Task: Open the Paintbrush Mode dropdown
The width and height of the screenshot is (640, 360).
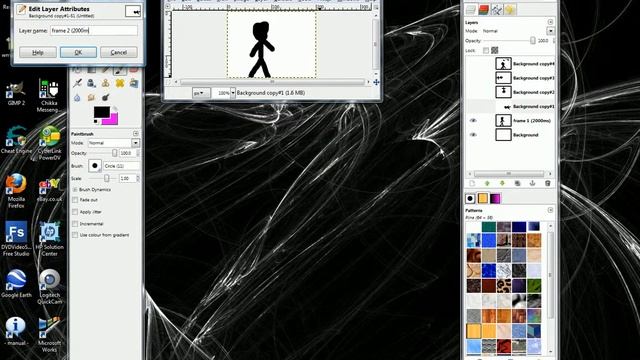Action: coord(135,143)
